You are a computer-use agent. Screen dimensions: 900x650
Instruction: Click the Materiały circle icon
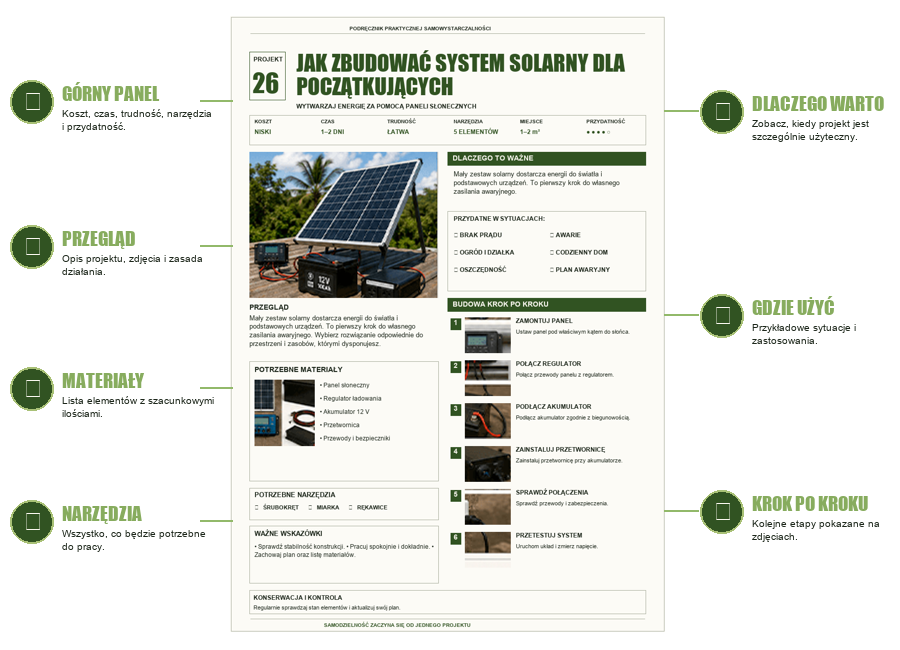pyautogui.click(x=32, y=389)
